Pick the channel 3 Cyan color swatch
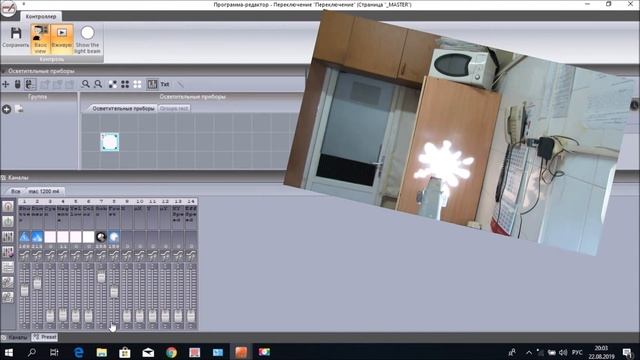The image size is (640, 360). [50, 237]
